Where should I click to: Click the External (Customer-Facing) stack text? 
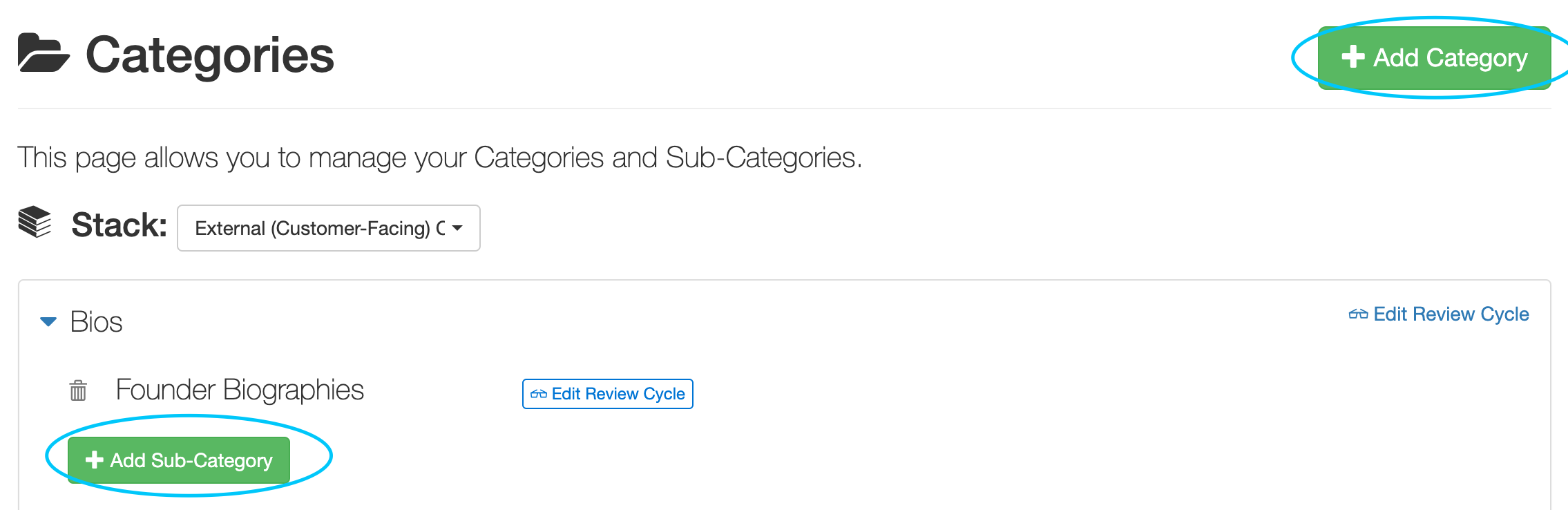[319, 228]
